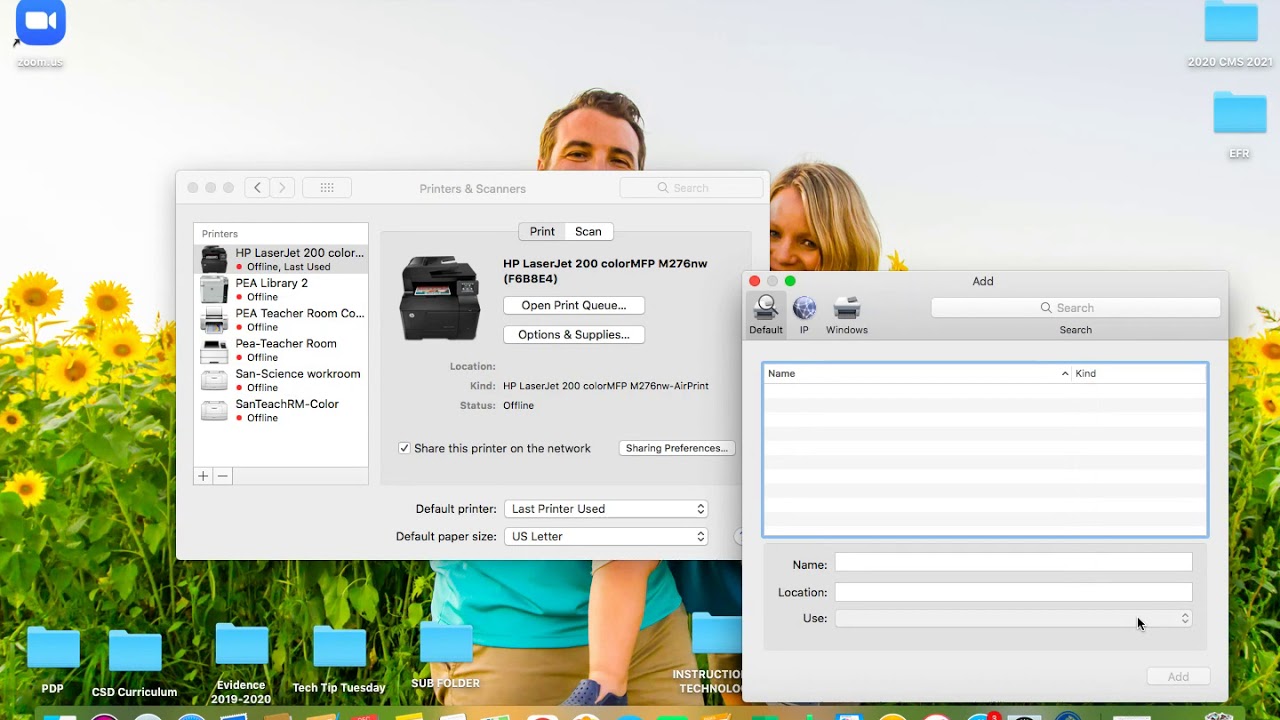Click the minus button to remove a printer

[x=222, y=476]
